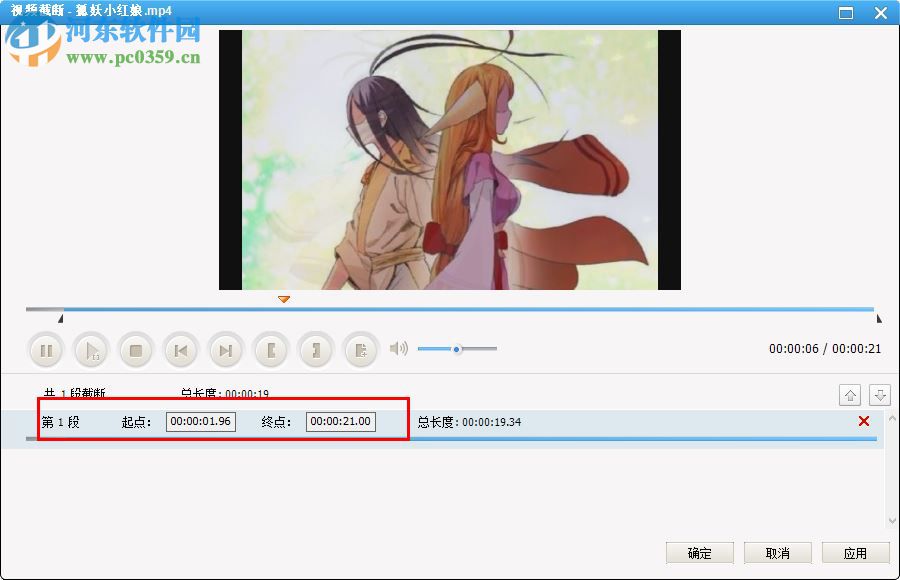Jump to the next frame

tap(225, 350)
